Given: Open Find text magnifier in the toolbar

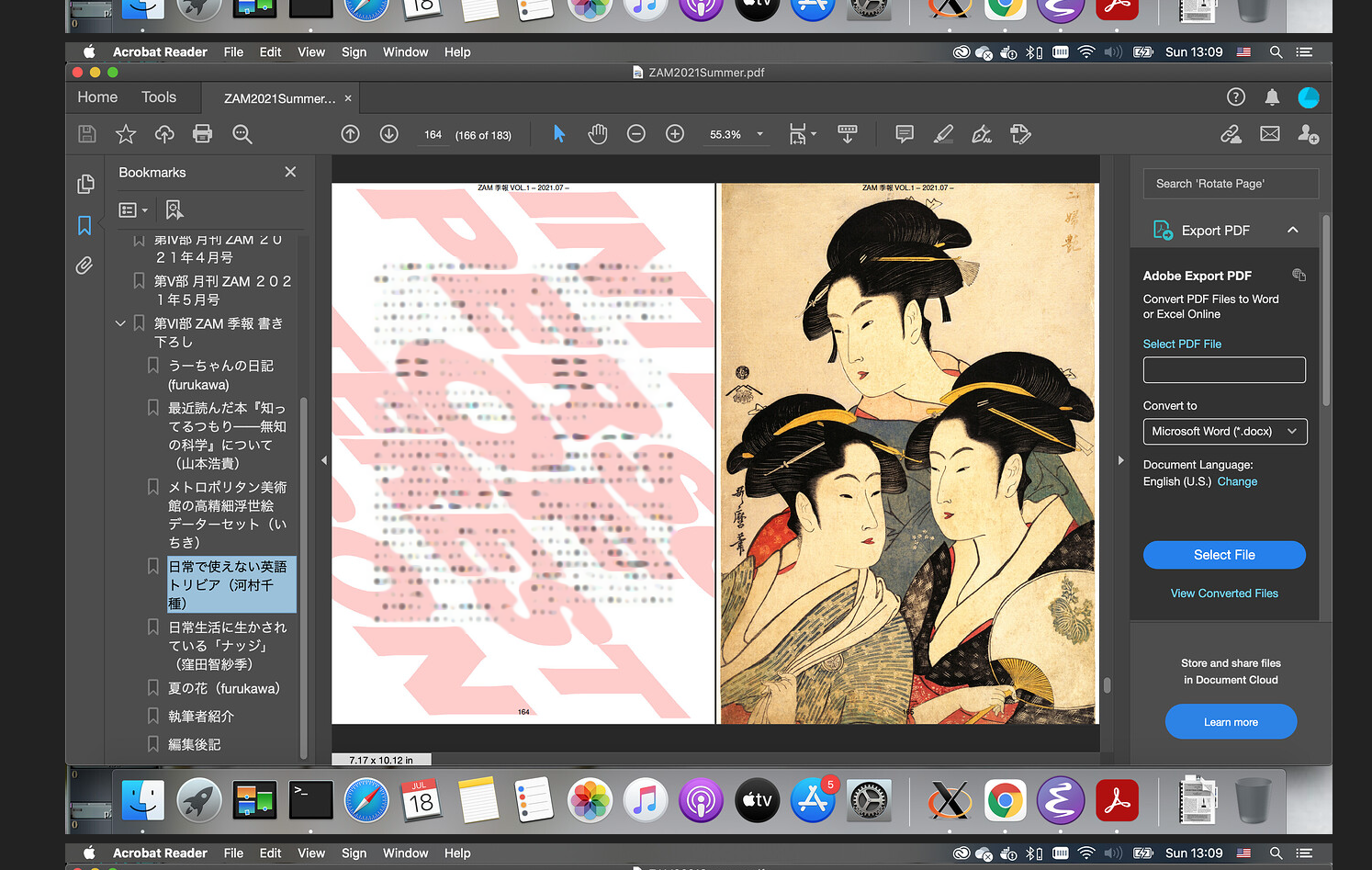Looking at the screenshot, I should 242,134.
